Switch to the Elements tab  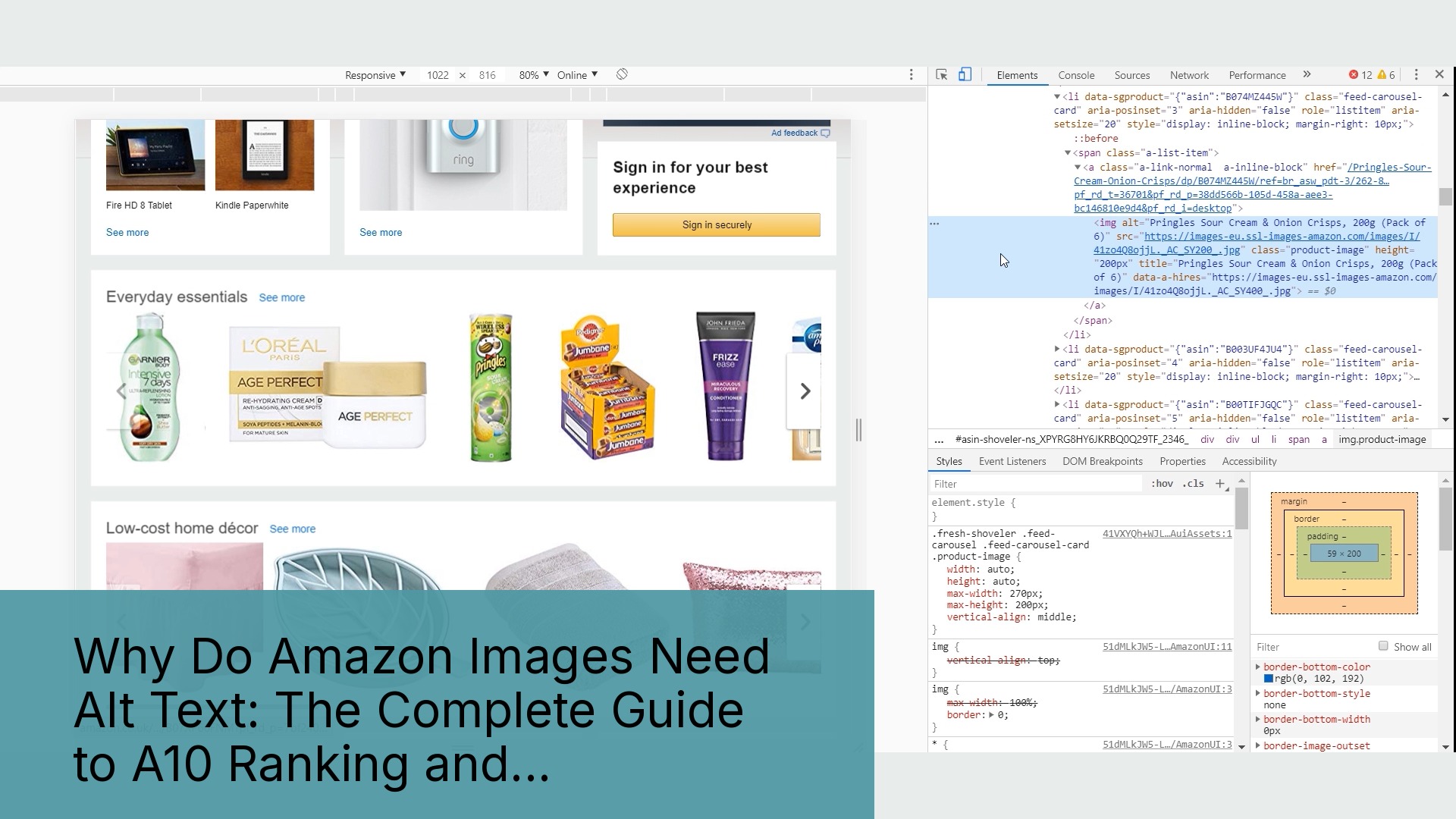1017,75
